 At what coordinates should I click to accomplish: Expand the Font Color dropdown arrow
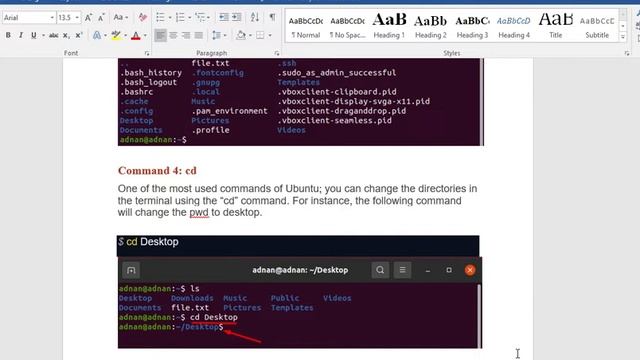click(x=145, y=36)
